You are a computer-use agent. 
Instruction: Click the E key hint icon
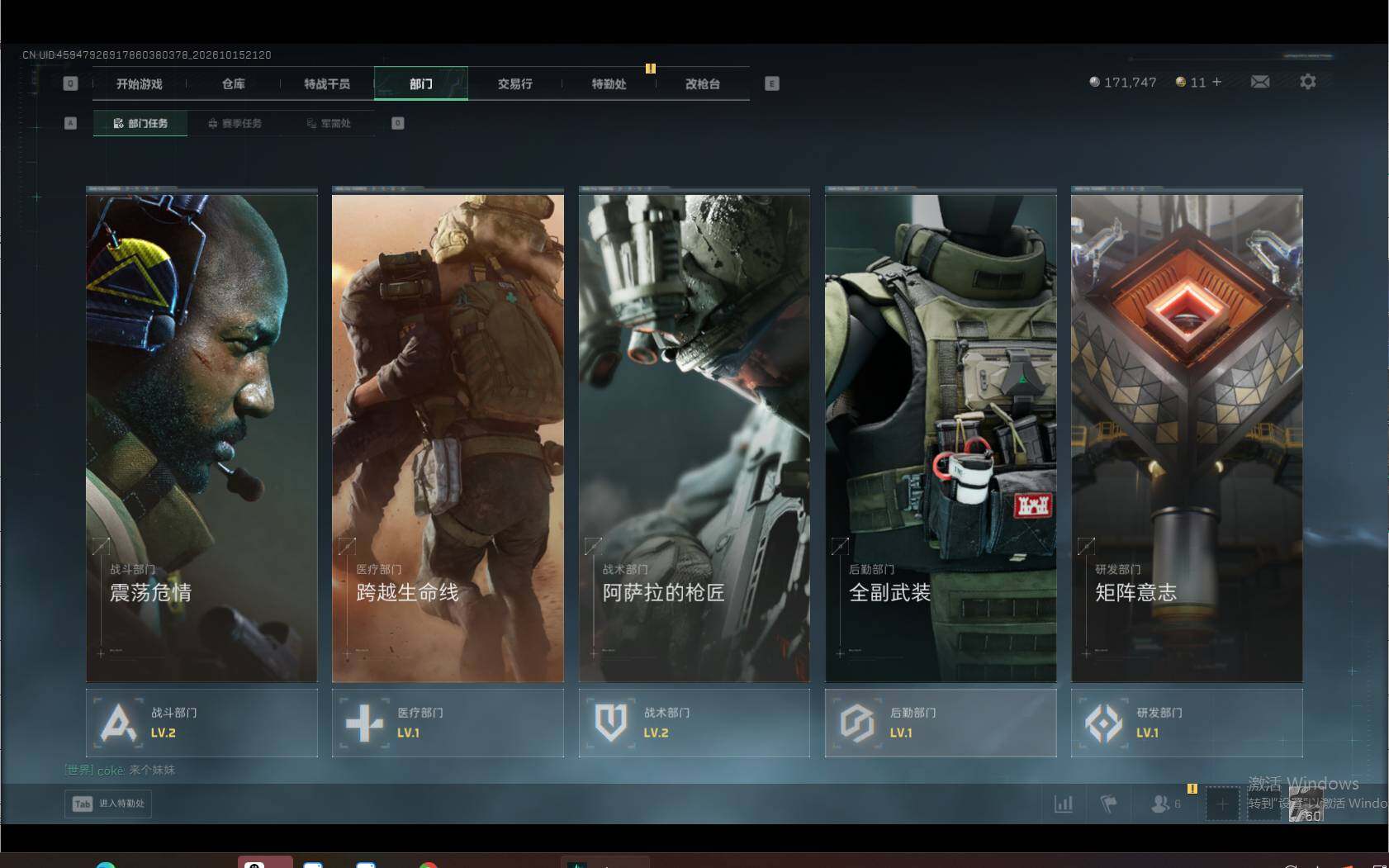[x=772, y=83]
